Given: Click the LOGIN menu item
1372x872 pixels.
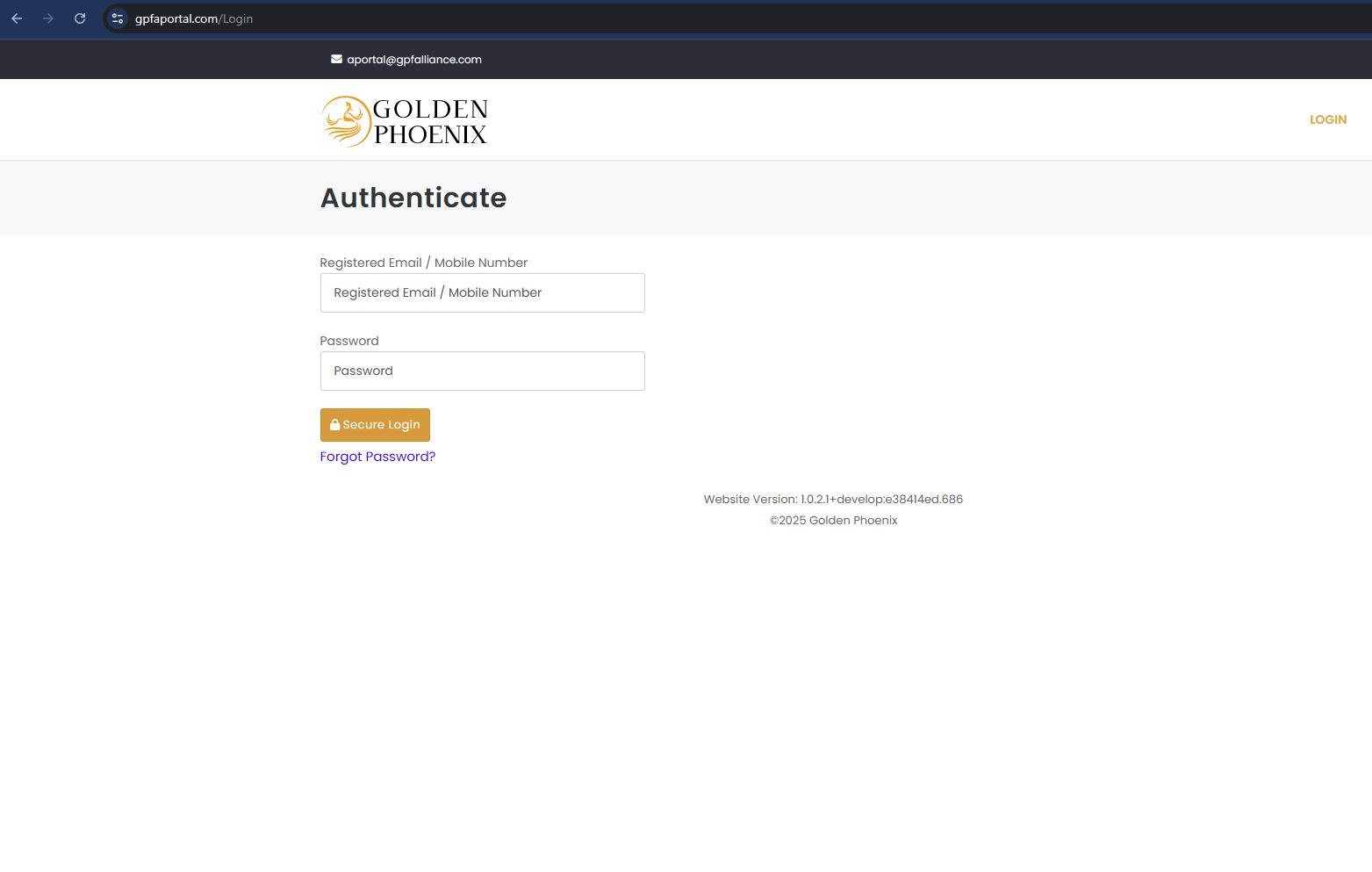Looking at the screenshot, I should (x=1327, y=119).
